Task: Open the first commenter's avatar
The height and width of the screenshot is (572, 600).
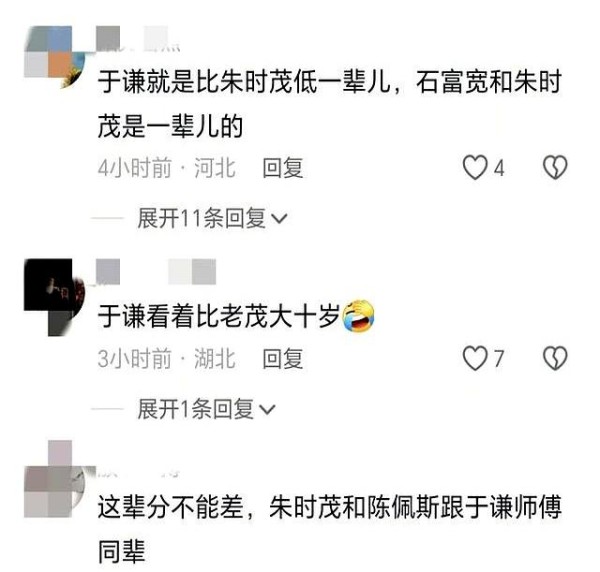Action: click(x=54, y=57)
